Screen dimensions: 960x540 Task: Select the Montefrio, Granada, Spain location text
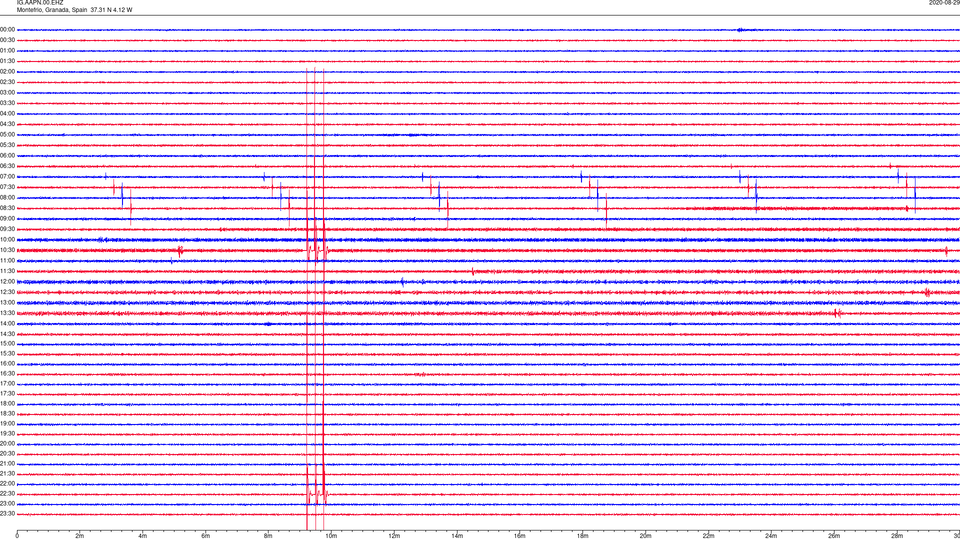[52, 10]
